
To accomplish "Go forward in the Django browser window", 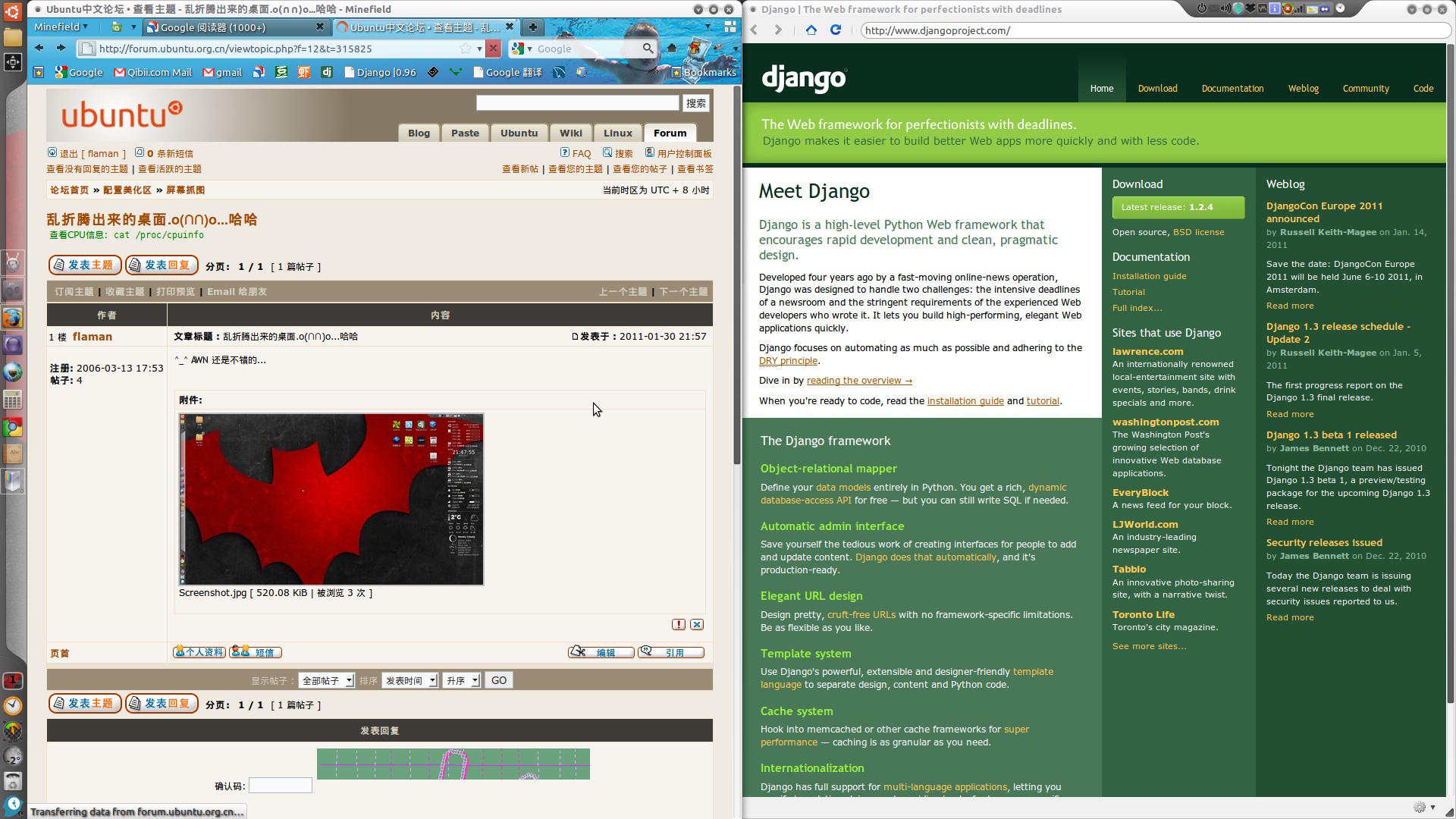I will [778, 30].
